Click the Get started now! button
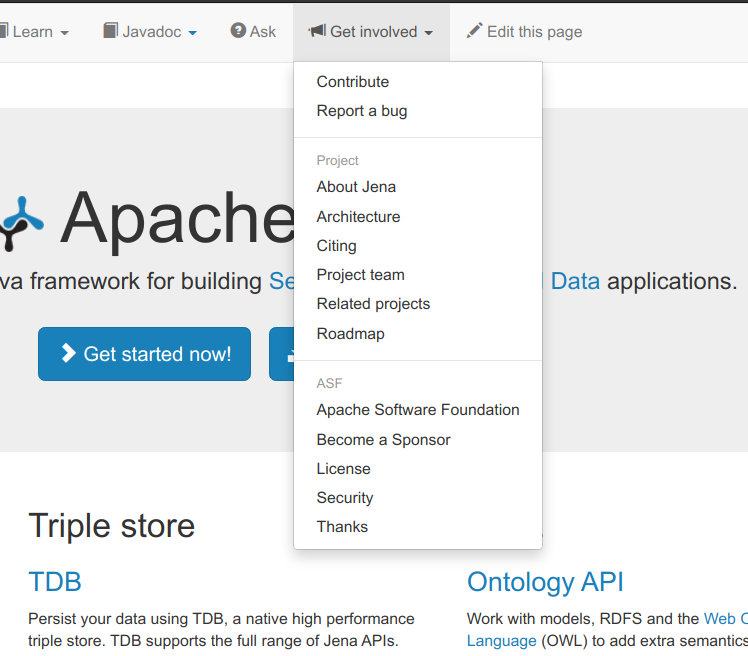Image resolution: width=748 pixels, height=656 pixels. click(145, 354)
